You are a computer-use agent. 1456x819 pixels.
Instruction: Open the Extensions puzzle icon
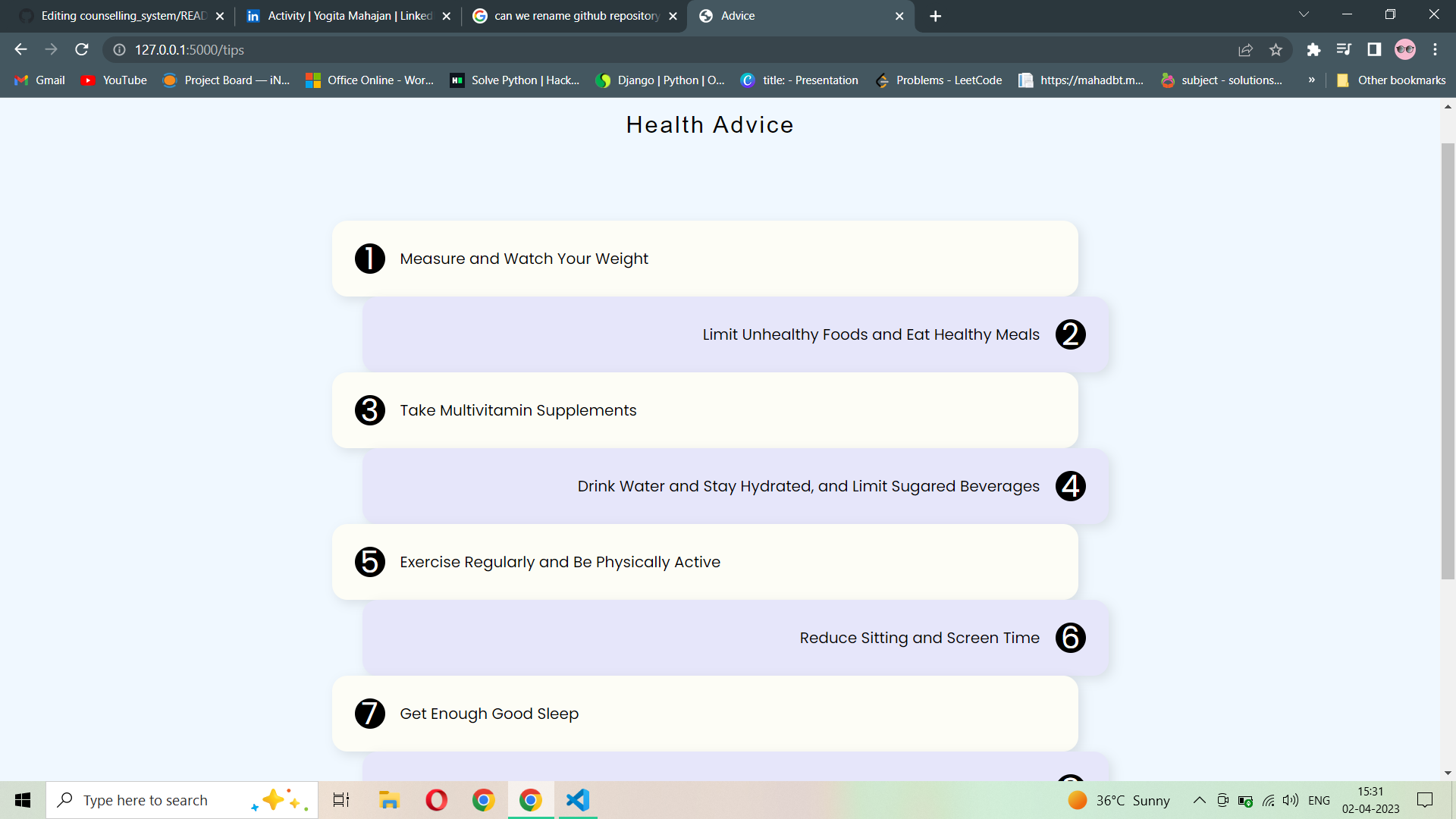(x=1313, y=50)
